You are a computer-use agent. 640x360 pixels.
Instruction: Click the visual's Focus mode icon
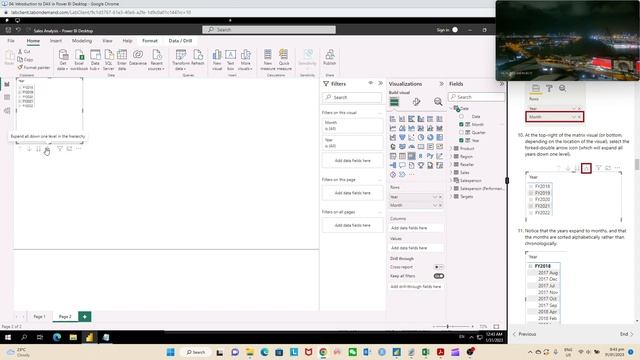(x=69, y=149)
